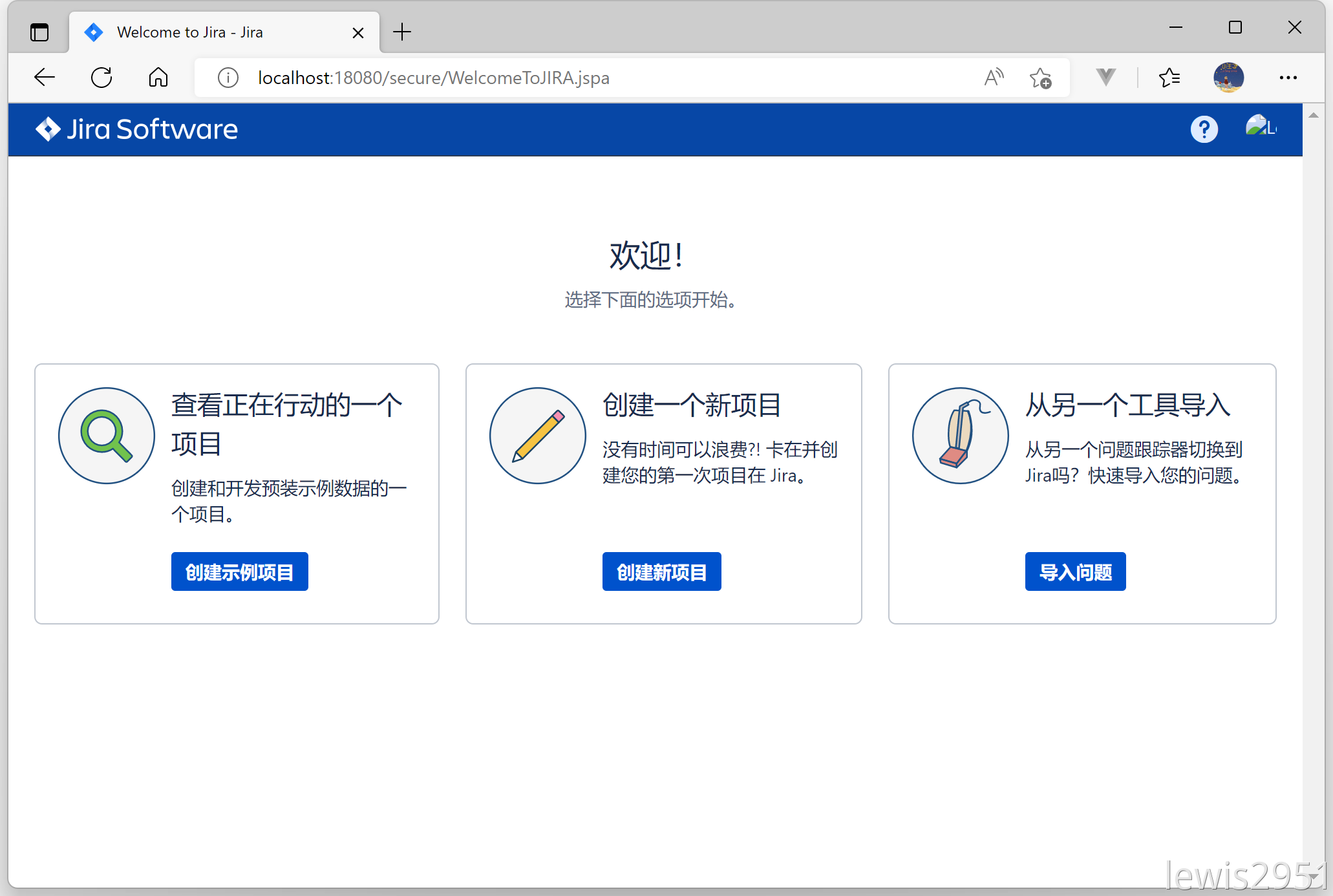Click the 从另一个工具导入 heading

coord(1128,405)
